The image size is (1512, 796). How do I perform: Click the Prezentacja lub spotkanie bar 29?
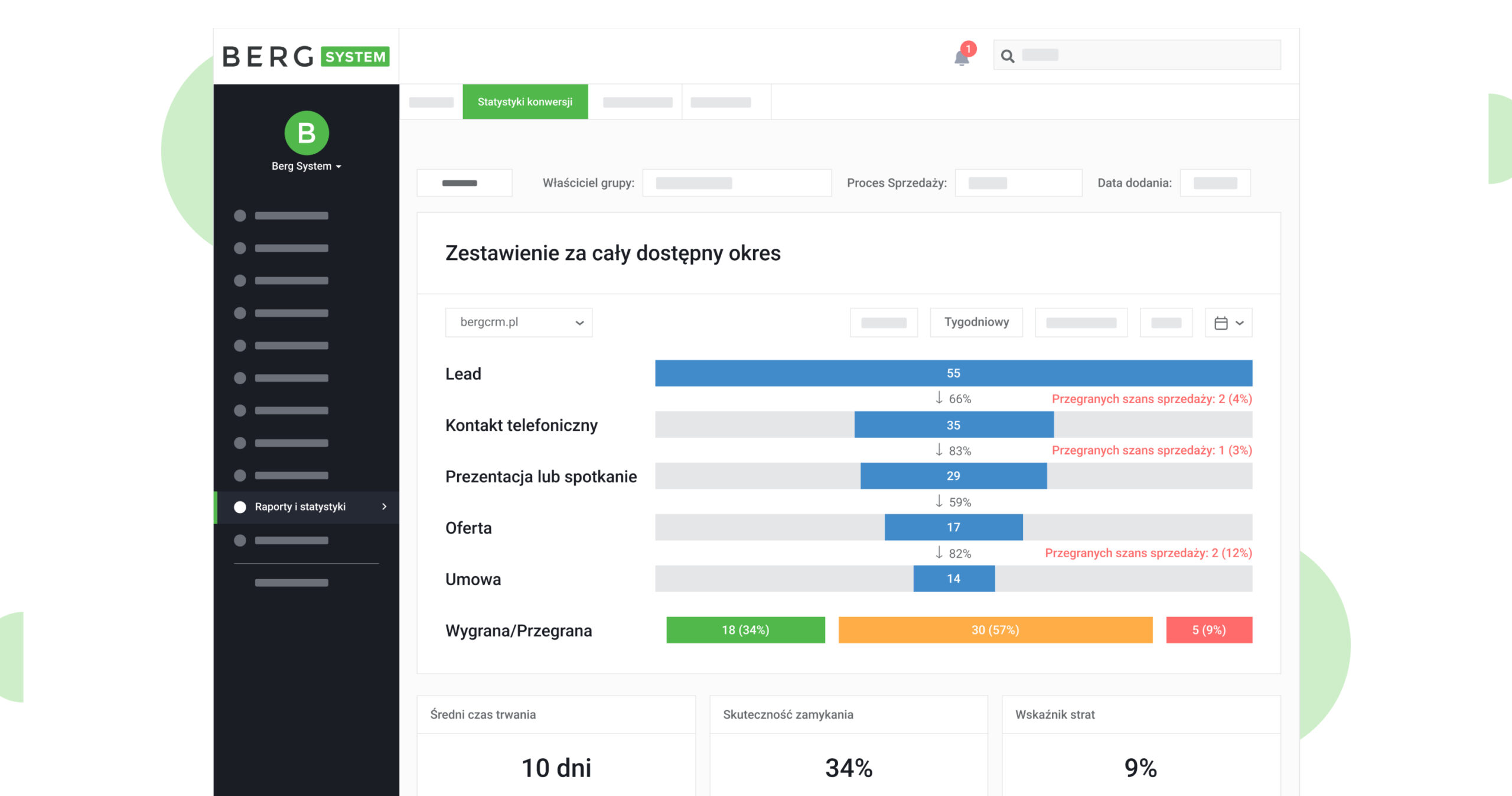tap(953, 476)
